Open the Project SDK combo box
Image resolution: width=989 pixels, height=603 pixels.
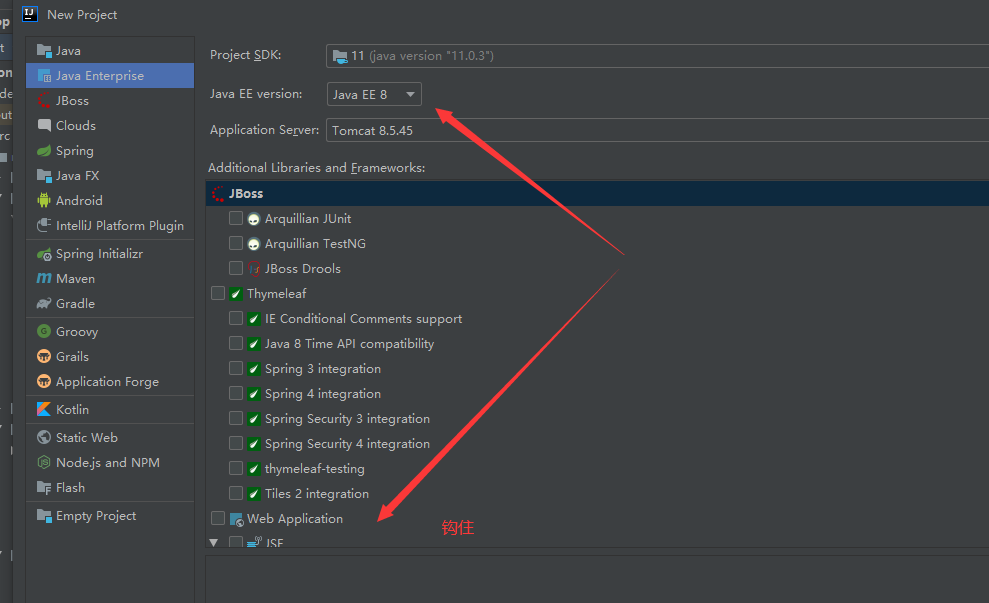[657, 56]
